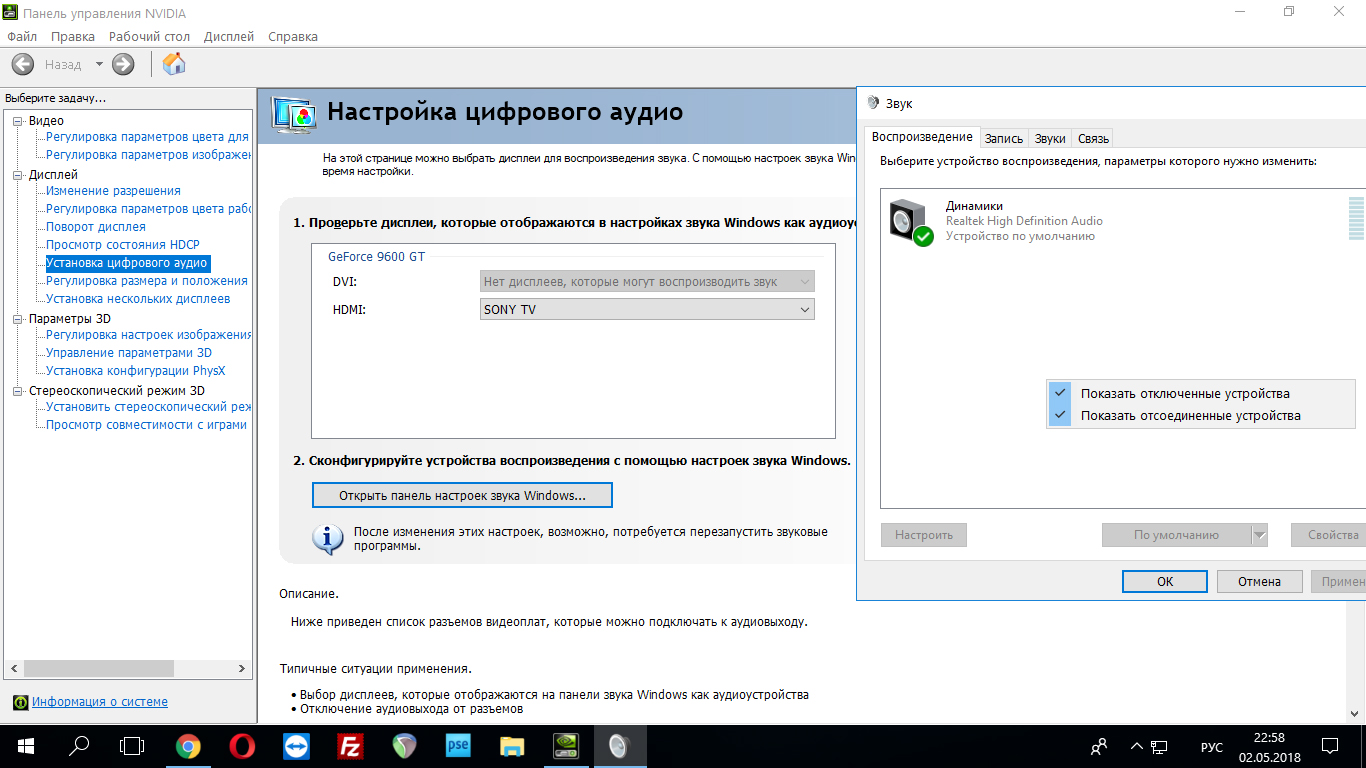Switch to NVIDIA Control Panel taskbar icon
The height and width of the screenshot is (768, 1366).
pos(566,746)
